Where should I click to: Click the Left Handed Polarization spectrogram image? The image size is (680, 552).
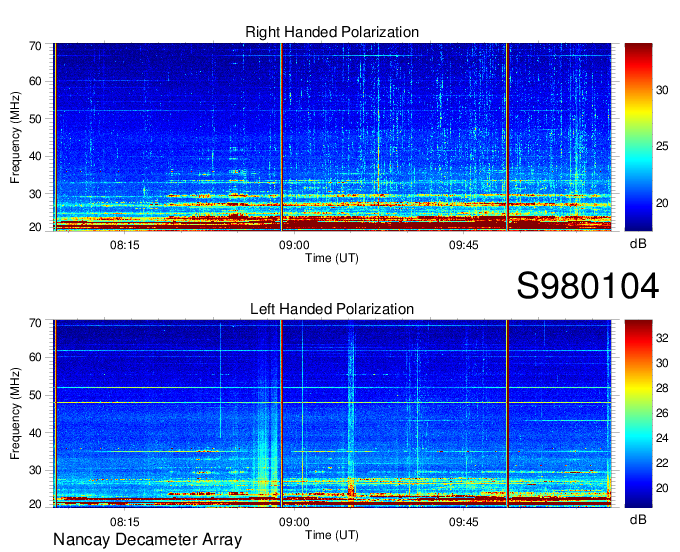(x=332, y=414)
